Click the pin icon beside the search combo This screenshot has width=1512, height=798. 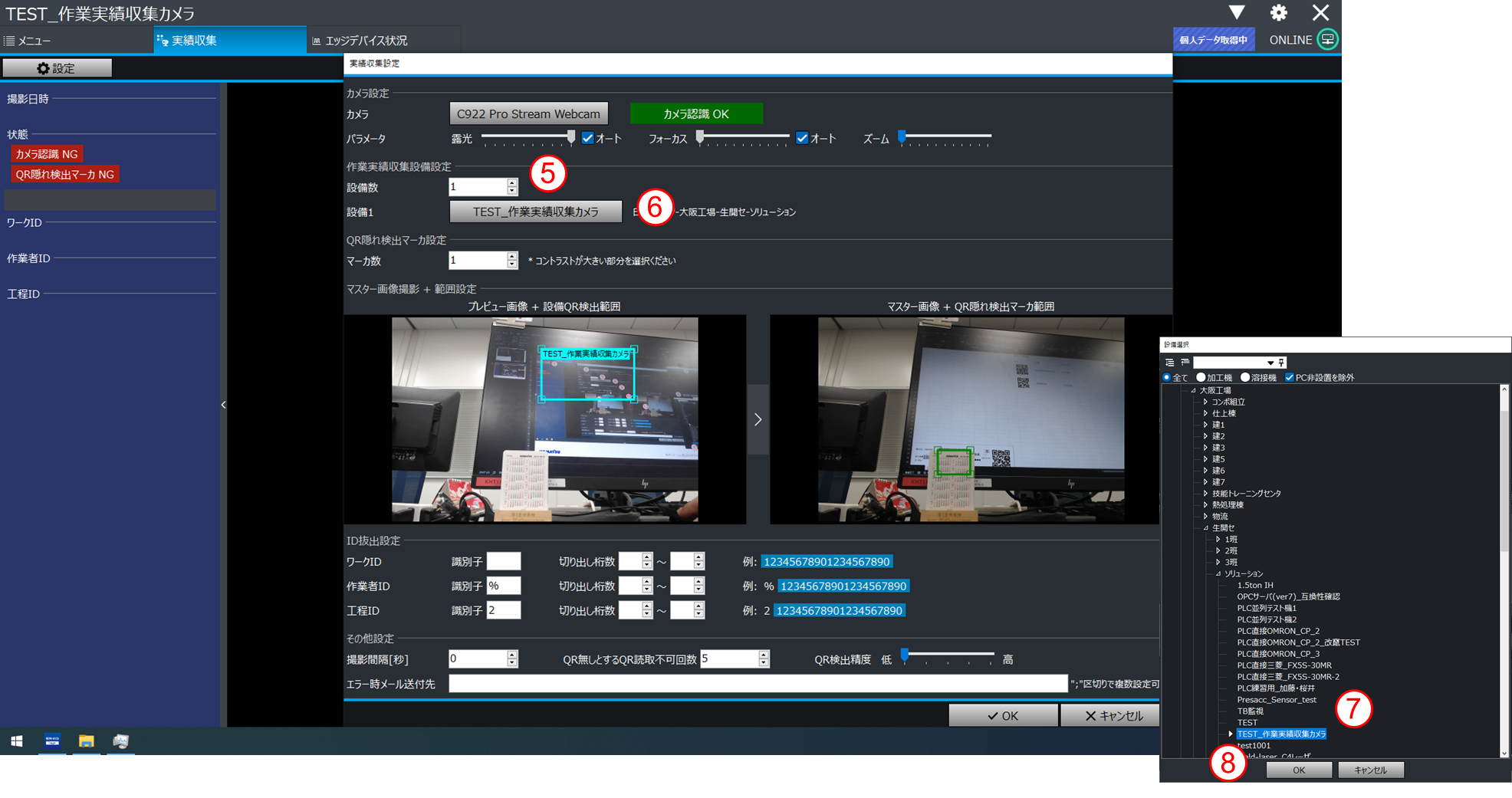pos(1281,363)
